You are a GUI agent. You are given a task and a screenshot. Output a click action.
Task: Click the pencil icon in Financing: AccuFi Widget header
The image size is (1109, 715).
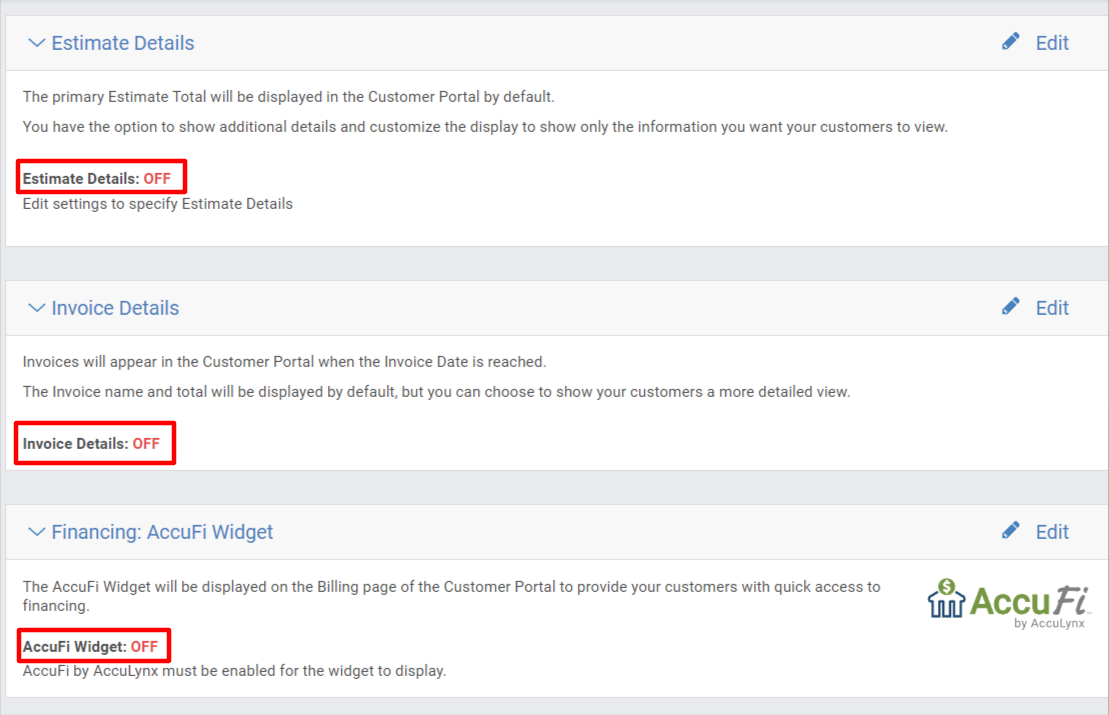tap(1011, 531)
